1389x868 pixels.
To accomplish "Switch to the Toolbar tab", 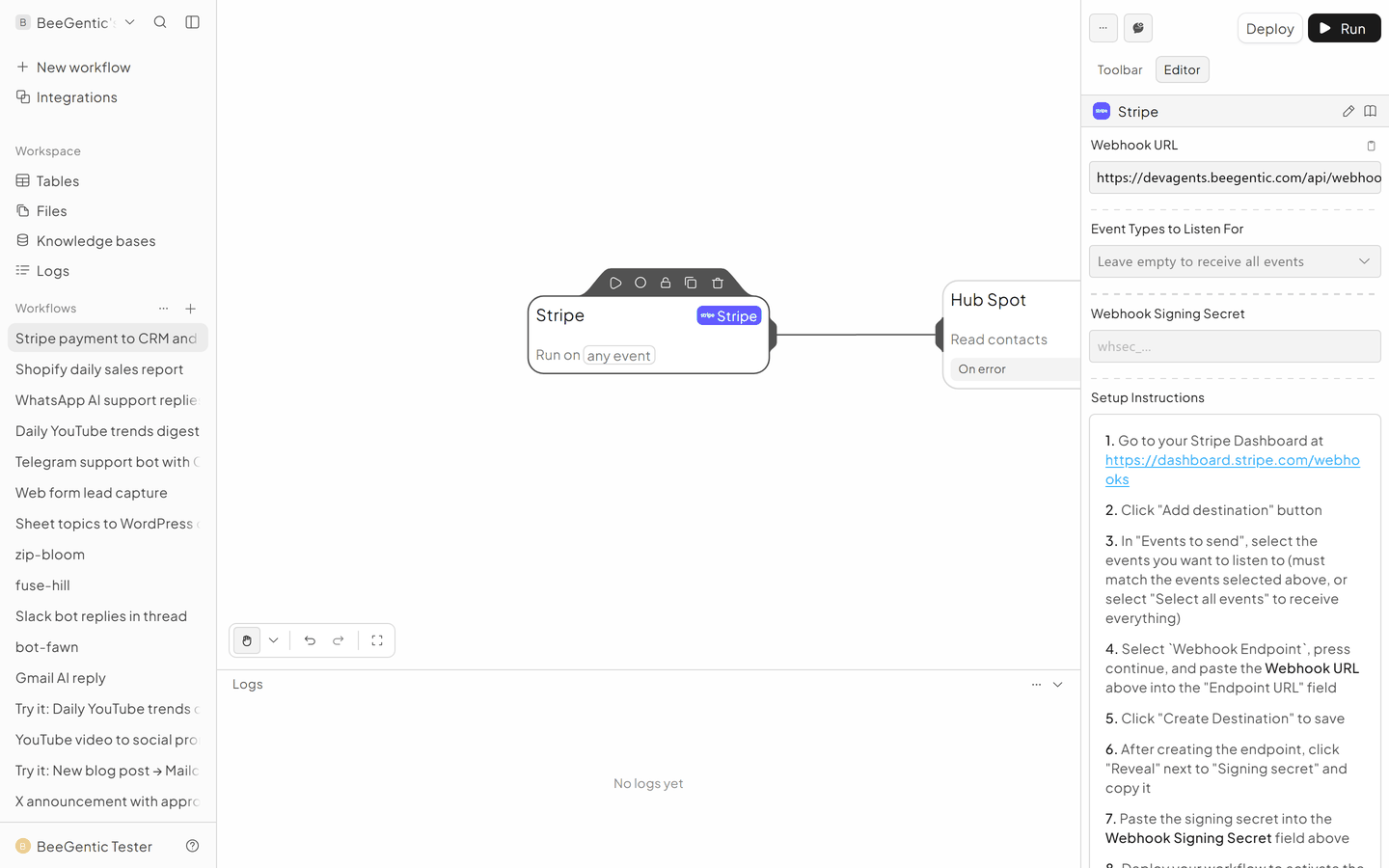I will coord(1120,69).
